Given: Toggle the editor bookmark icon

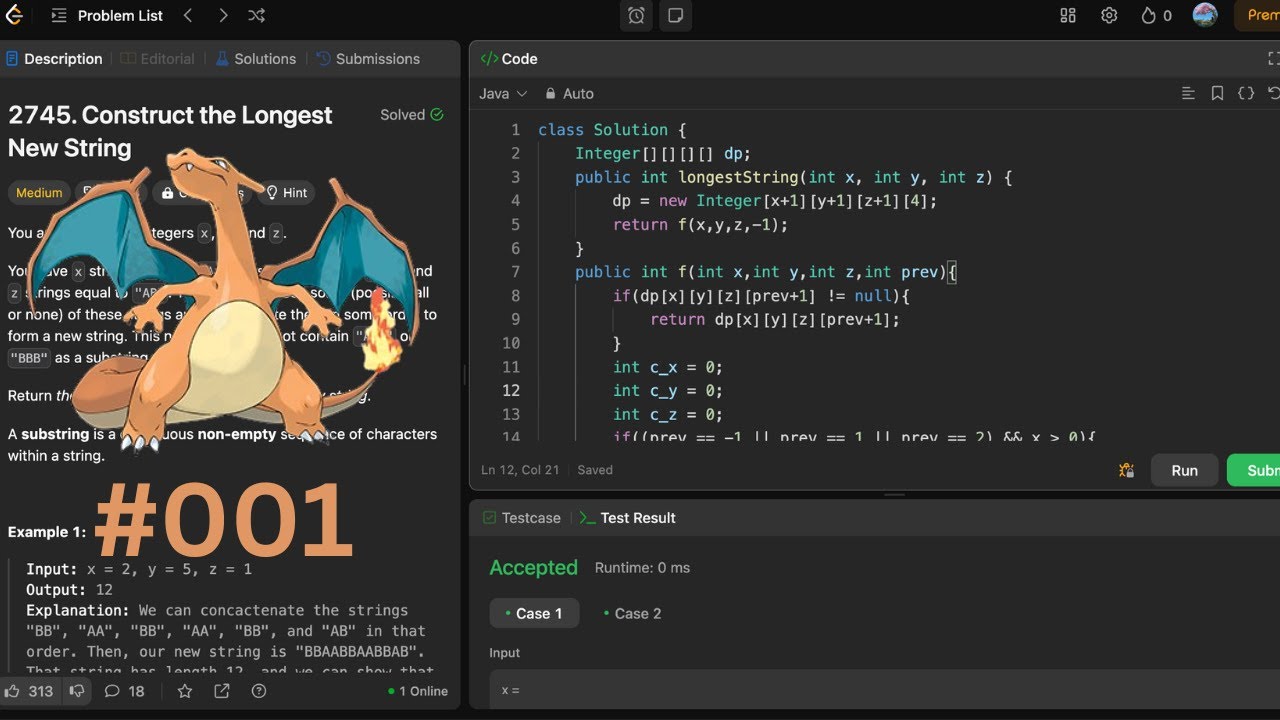Looking at the screenshot, I should point(1217,93).
